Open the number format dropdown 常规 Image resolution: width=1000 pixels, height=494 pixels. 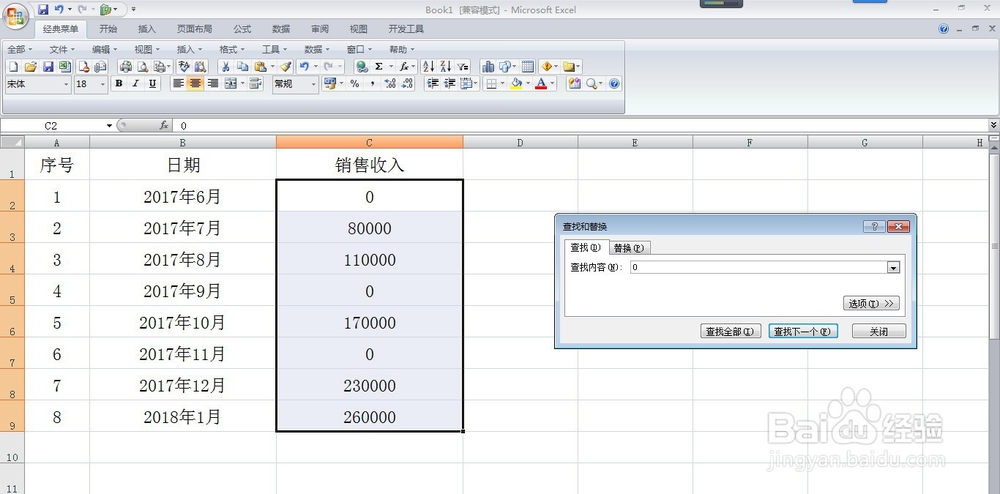click(313, 84)
